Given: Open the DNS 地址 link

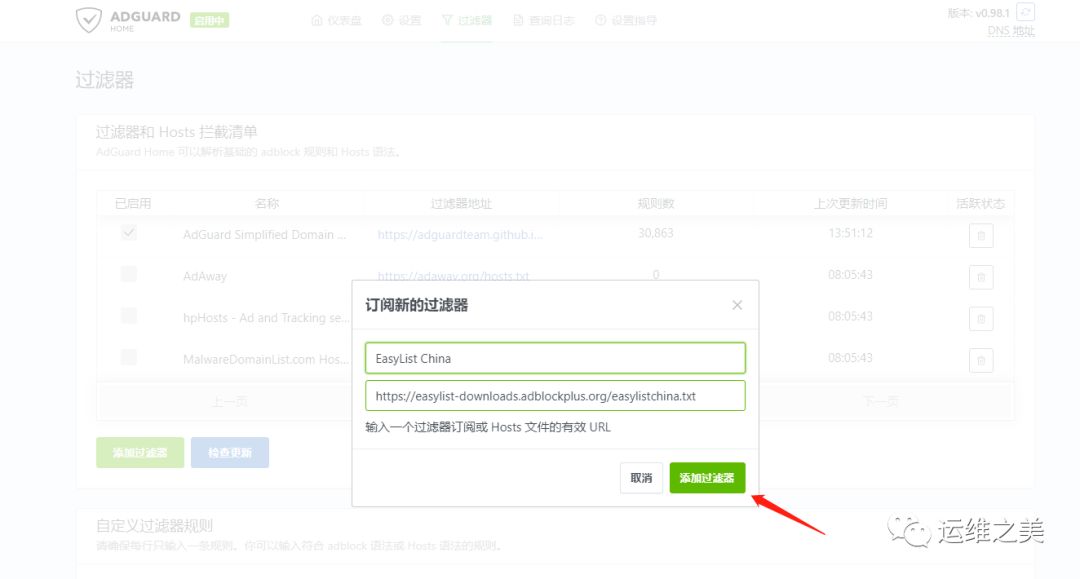Looking at the screenshot, I should click(1011, 31).
